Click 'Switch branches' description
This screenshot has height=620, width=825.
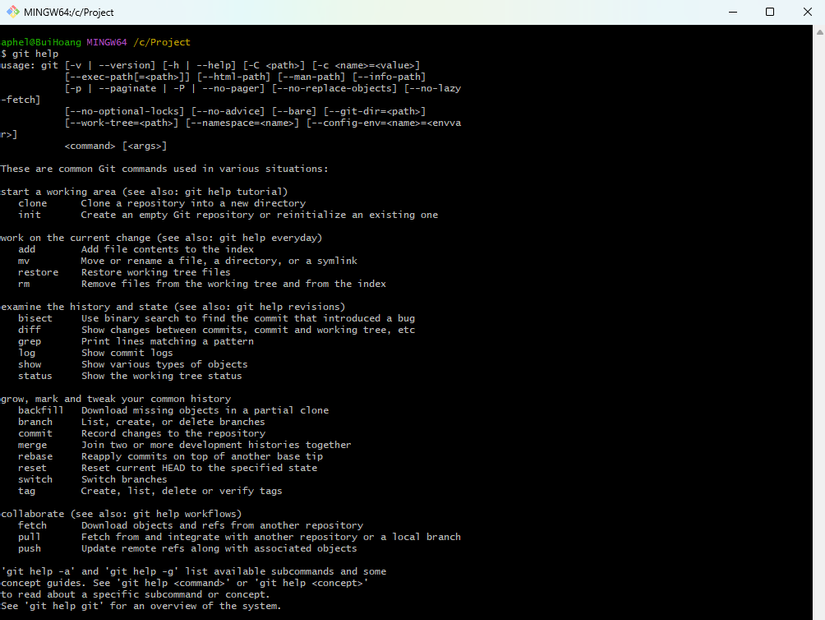124,480
